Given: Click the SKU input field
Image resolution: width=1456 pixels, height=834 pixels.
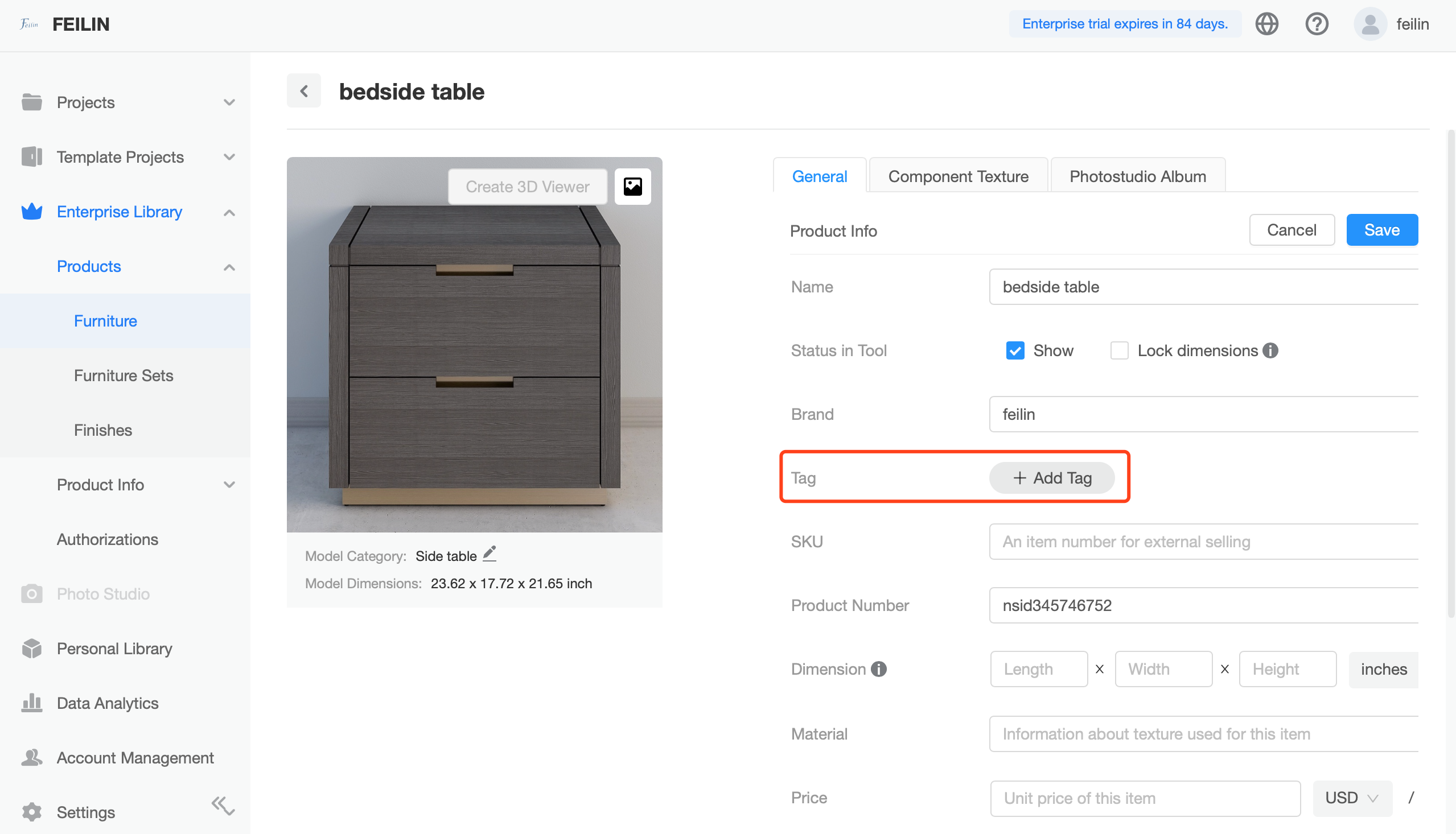Looking at the screenshot, I should tap(1203, 541).
